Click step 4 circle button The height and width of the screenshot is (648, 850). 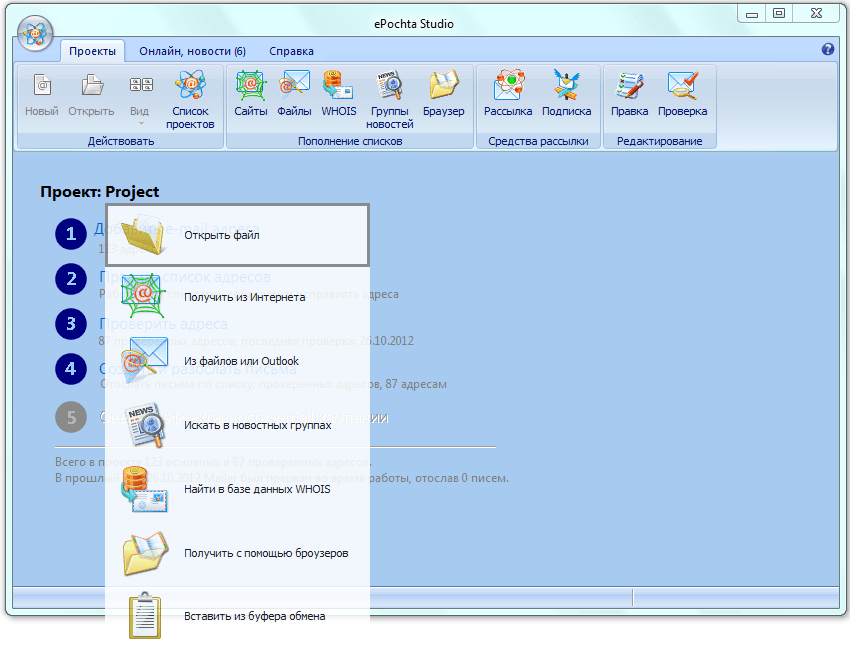point(71,369)
